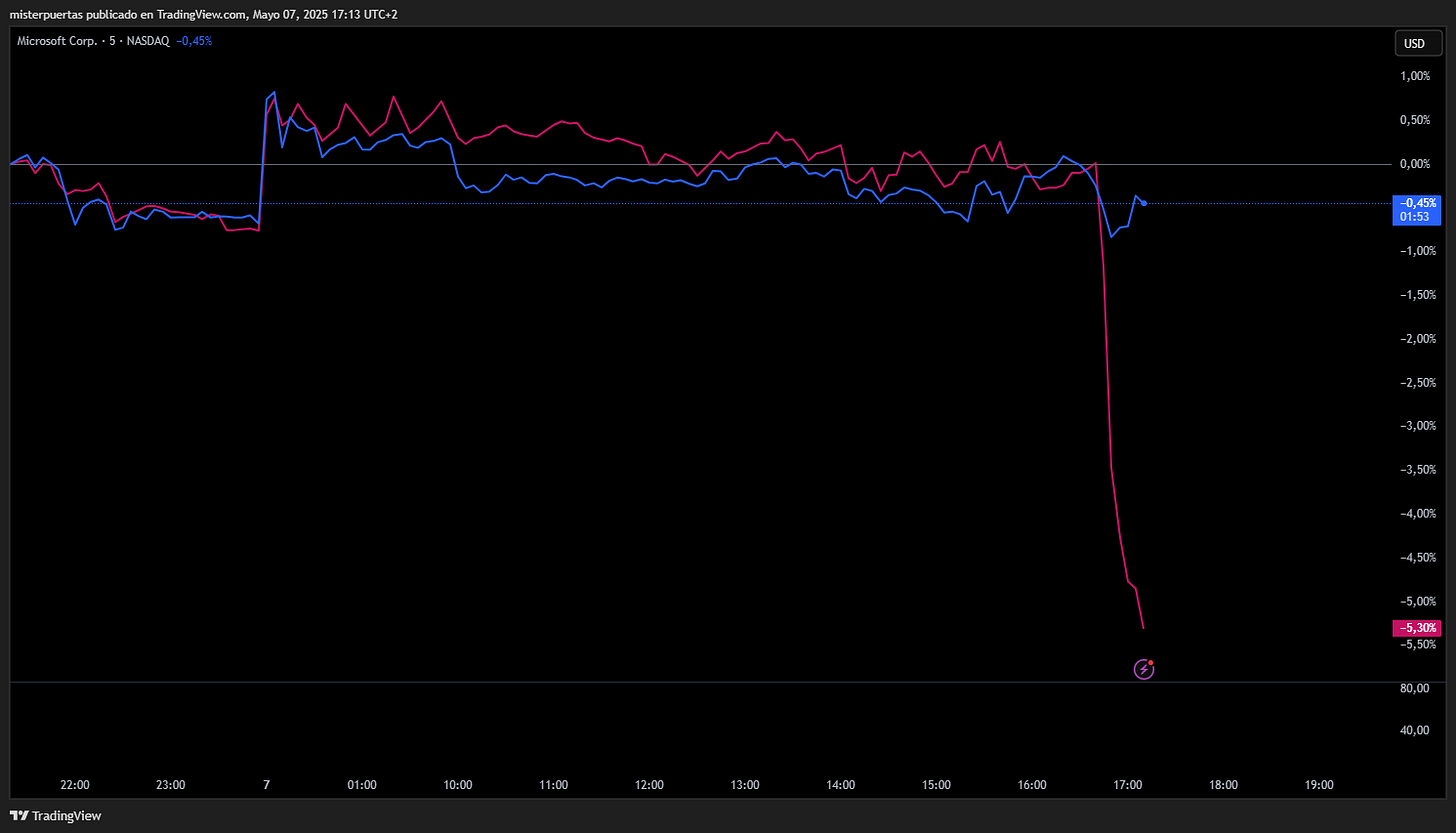The height and width of the screenshot is (833, 1456).
Task: Click the 10:00 time axis label
Action: pyautogui.click(x=458, y=785)
